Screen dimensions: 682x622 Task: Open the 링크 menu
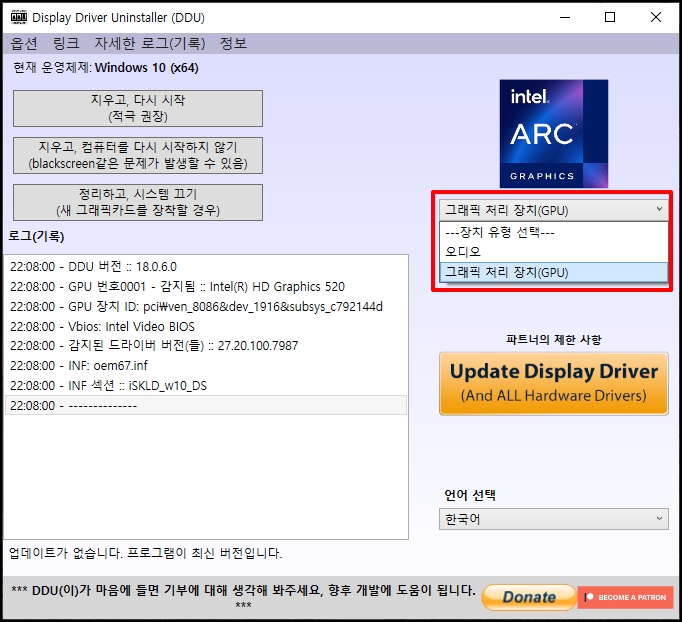coord(66,43)
